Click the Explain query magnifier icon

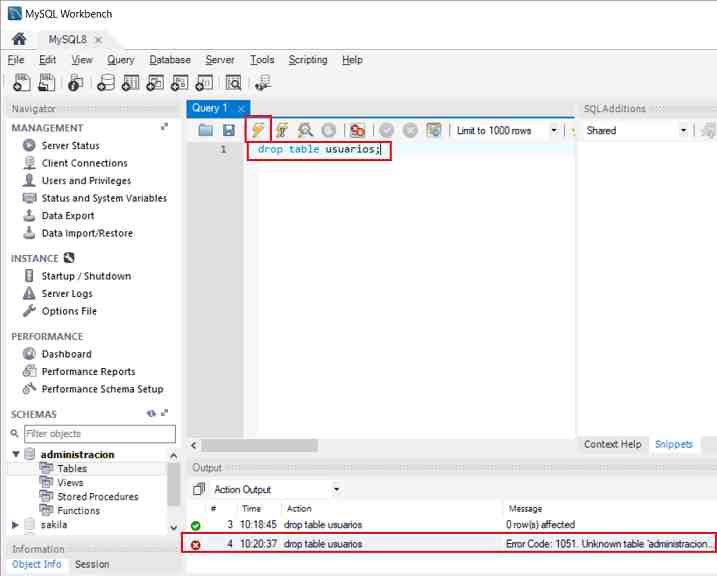coord(305,130)
